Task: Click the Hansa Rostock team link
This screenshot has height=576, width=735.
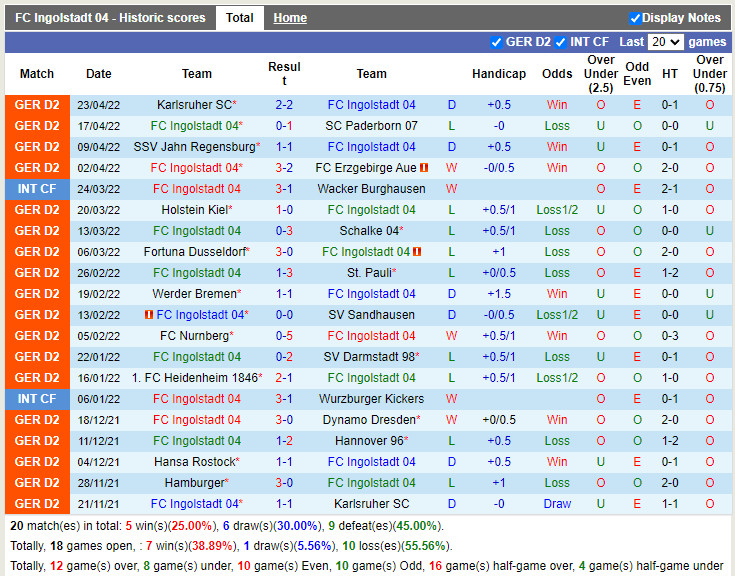Action: tap(194, 462)
